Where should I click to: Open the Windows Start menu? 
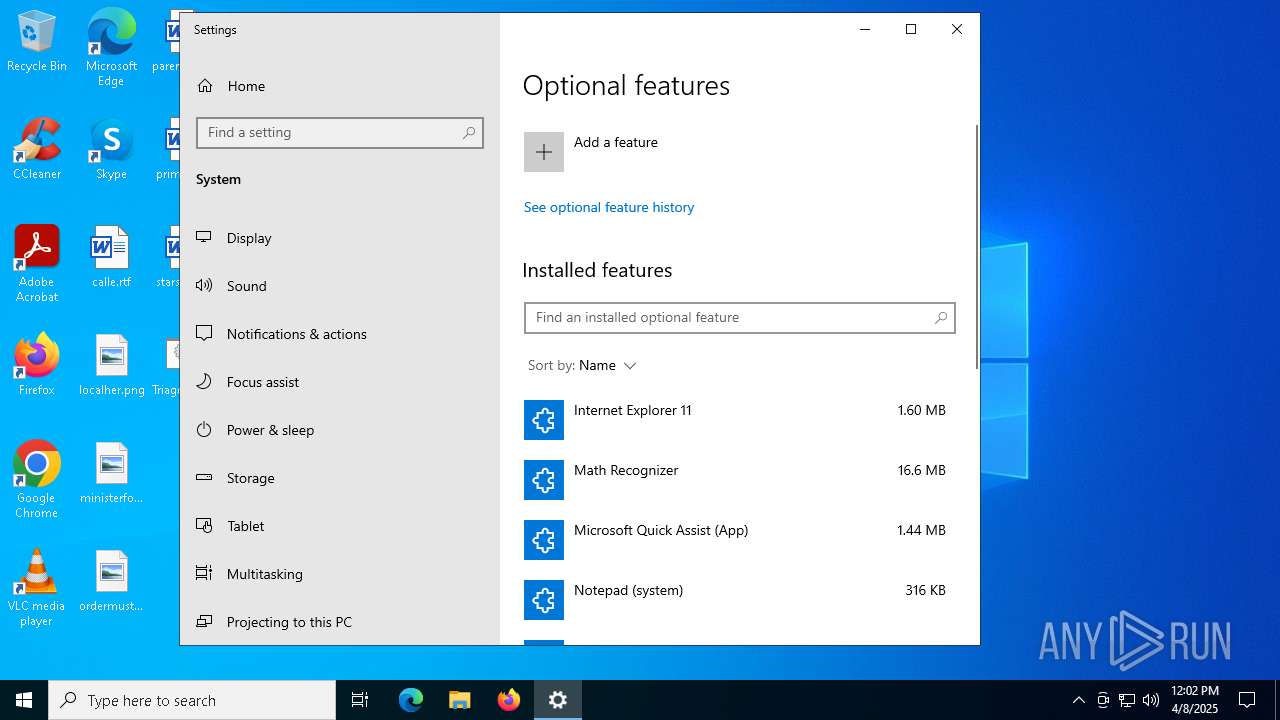[24, 700]
